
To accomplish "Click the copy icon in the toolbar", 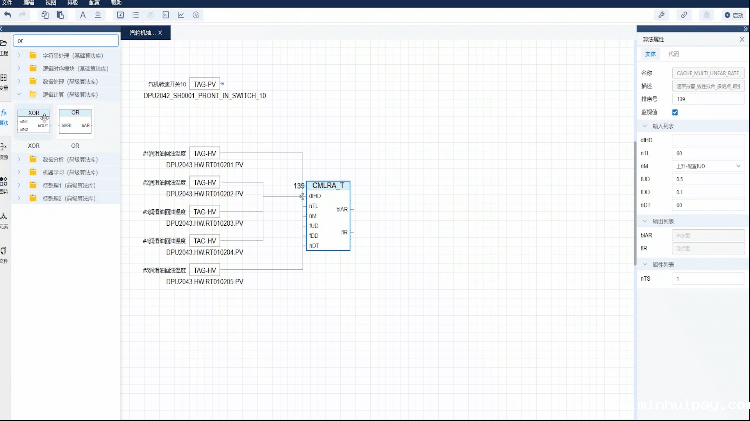I will (45, 15).
